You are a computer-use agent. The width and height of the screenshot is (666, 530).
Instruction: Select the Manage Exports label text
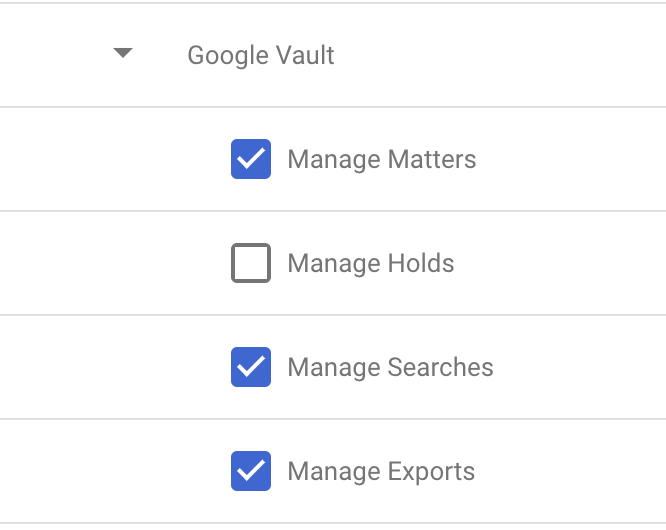point(381,471)
